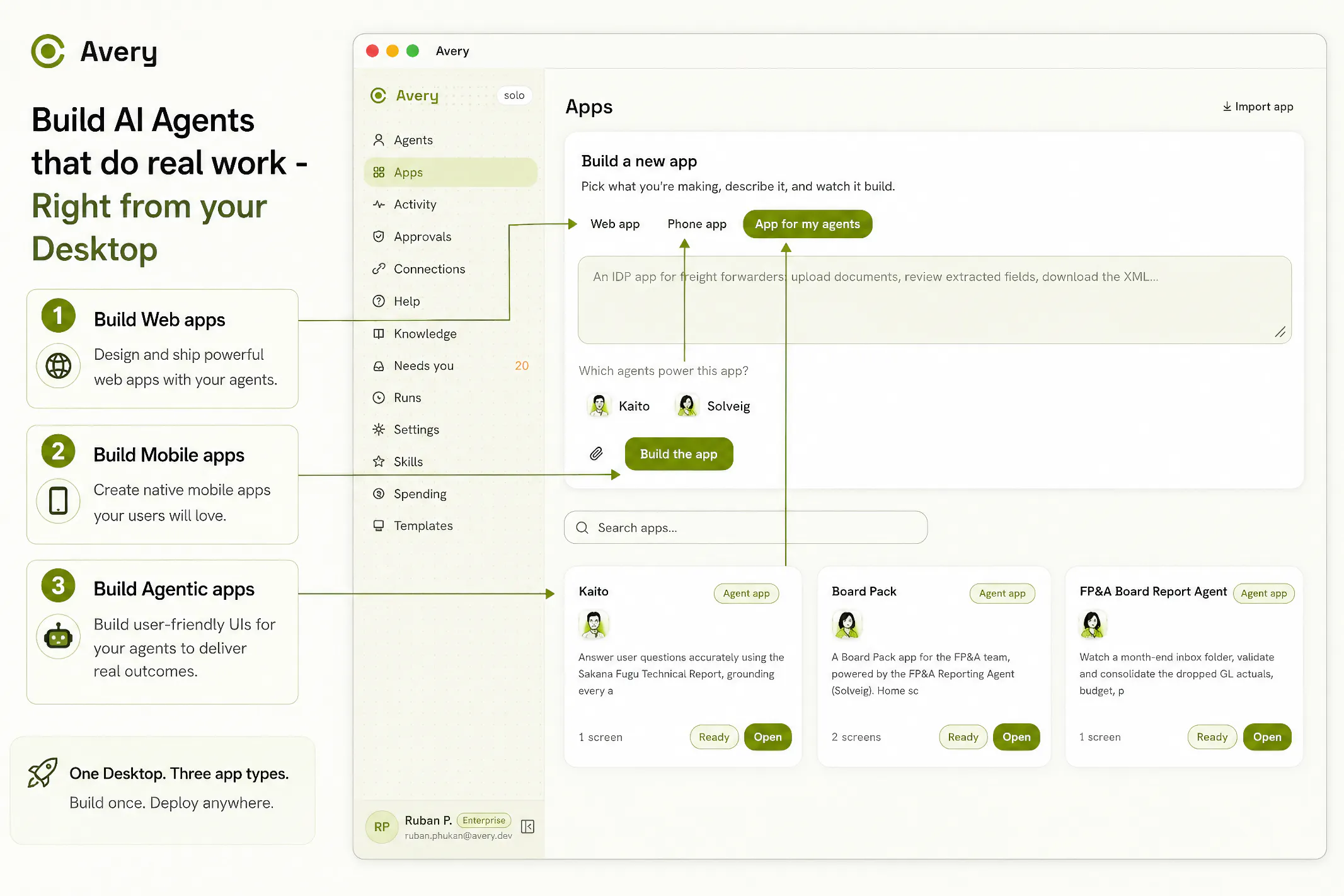Open the Kaito app
Screen dimensions: 1344x896
(767, 737)
